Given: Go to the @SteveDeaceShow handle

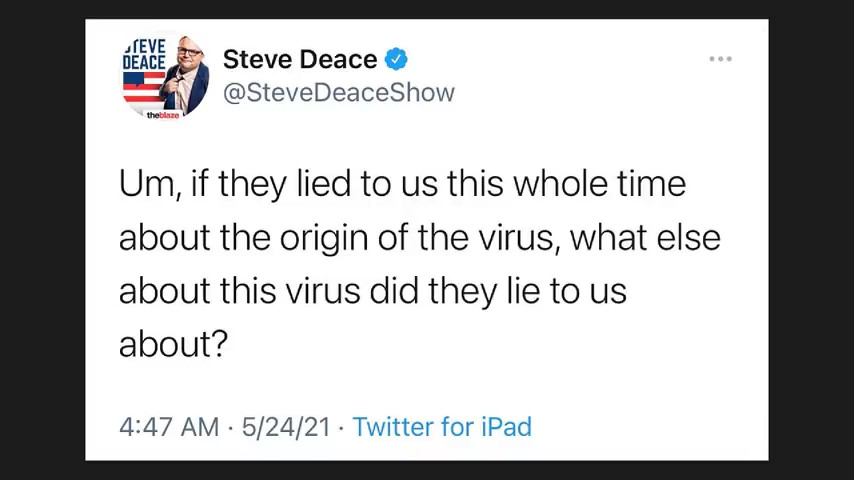Looking at the screenshot, I should click(x=338, y=92).
